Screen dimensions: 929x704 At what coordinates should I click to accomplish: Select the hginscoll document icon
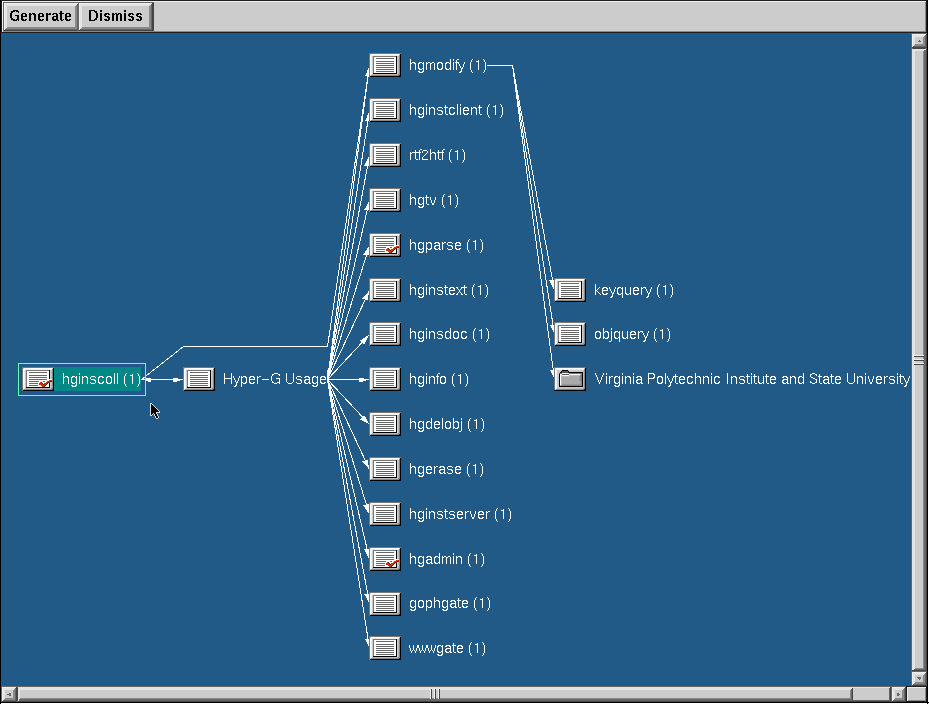pos(38,380)
